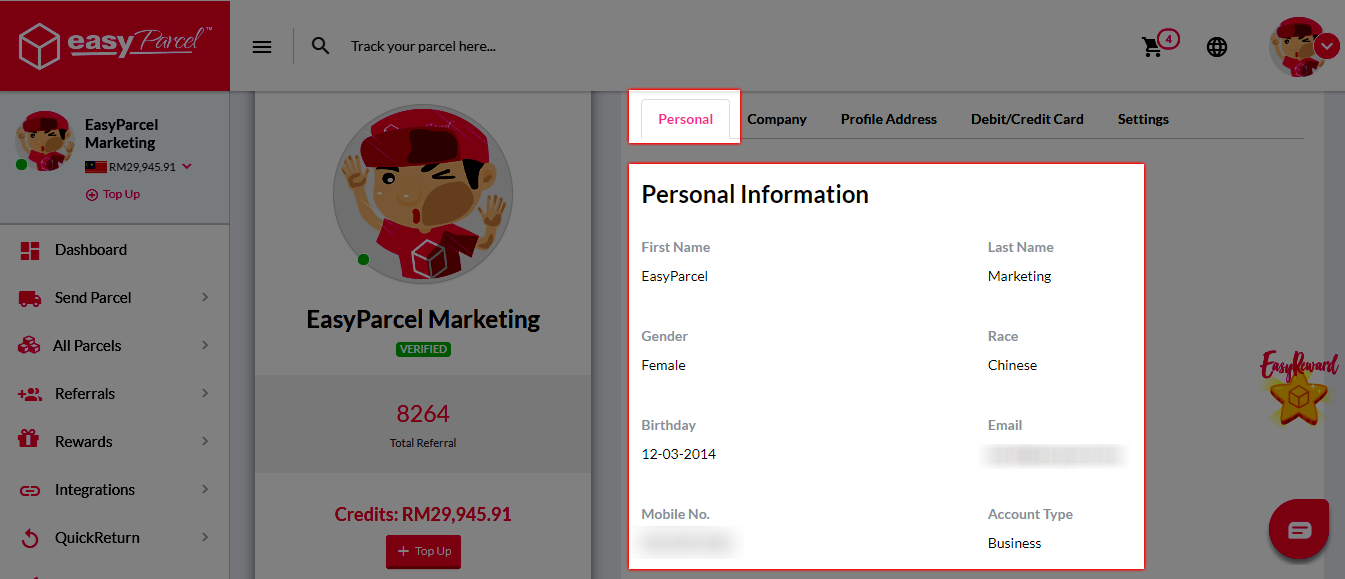Click the sidebar Top Up link
The height and width of the screenshot is (579, 1345).
(113, 194)
